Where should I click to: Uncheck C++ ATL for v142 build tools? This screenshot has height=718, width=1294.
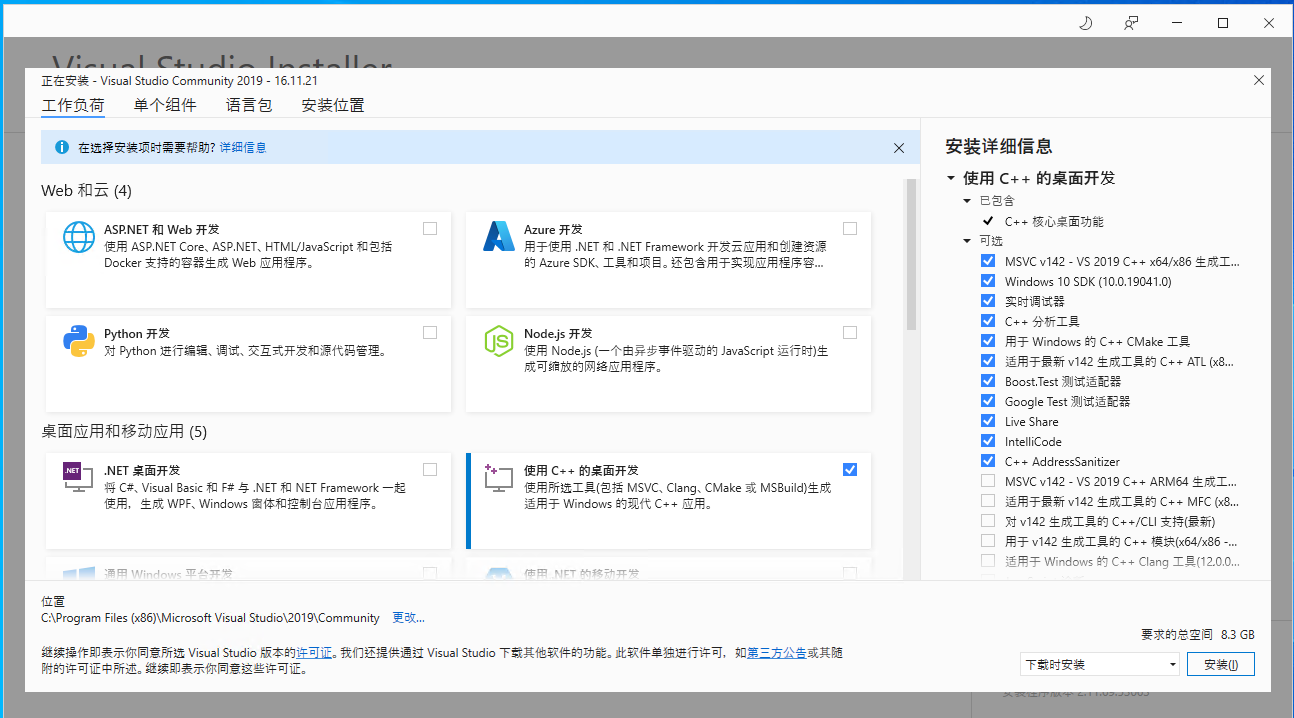click(988, 361)
